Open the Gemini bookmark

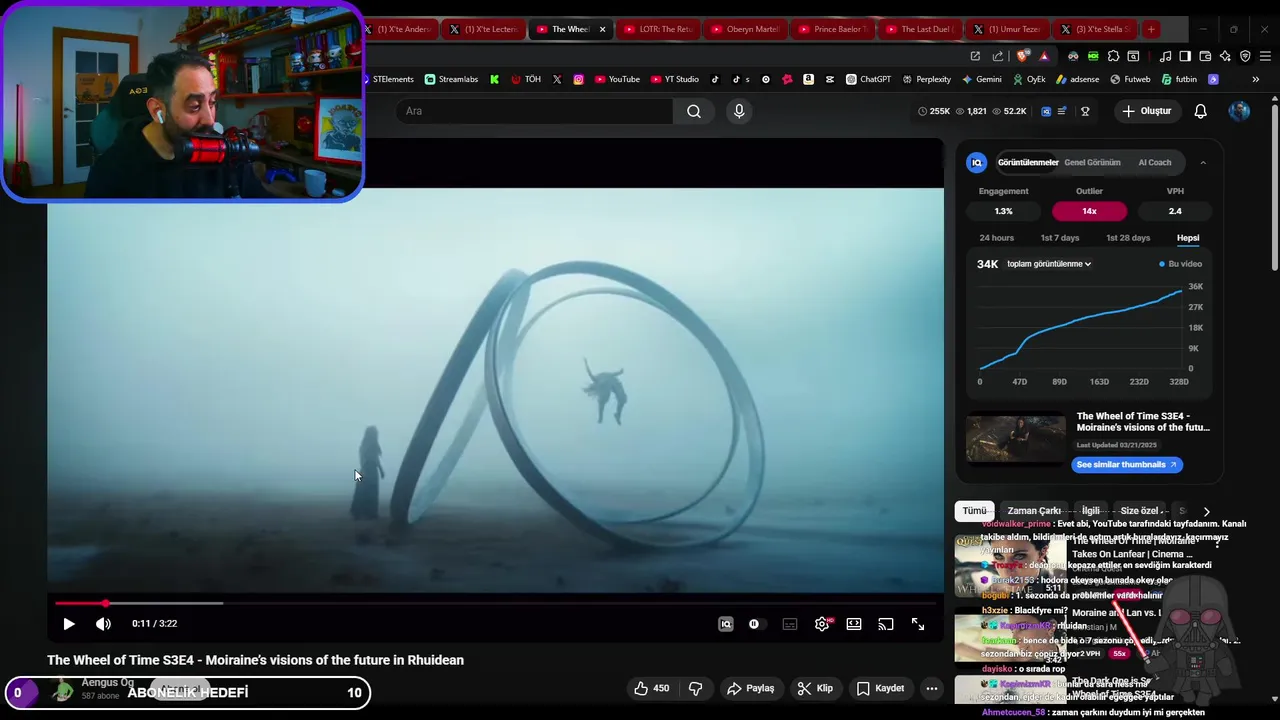point(982,79)
